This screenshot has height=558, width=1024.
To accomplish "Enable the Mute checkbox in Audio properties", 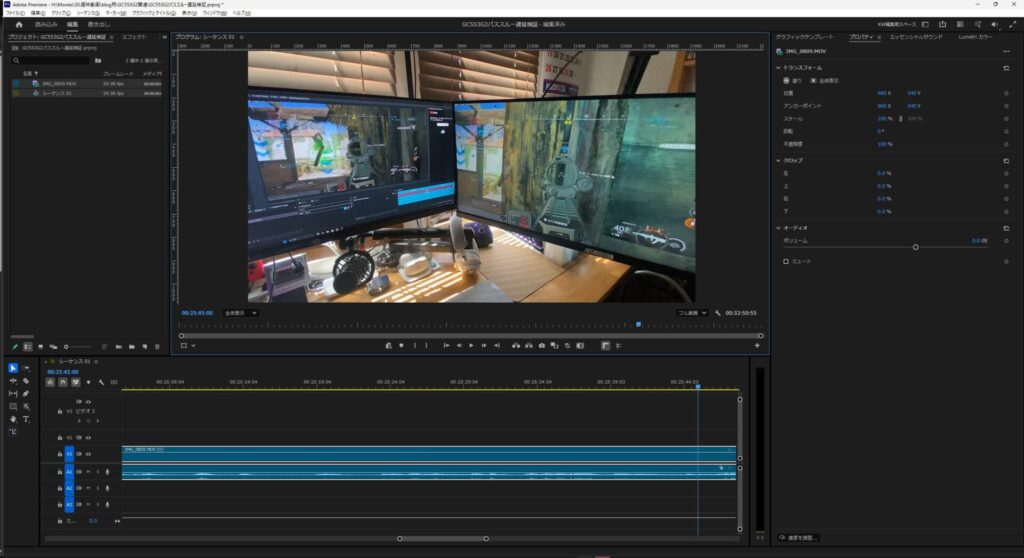I will pos(786,261).
